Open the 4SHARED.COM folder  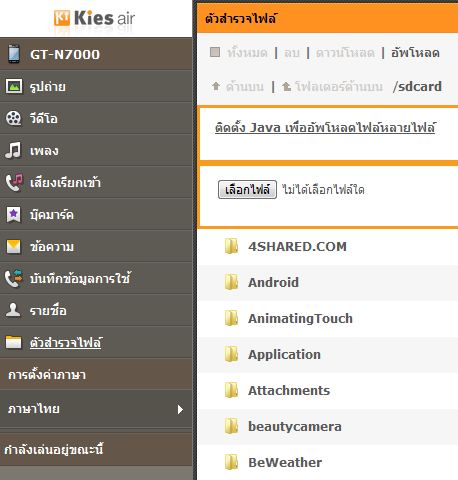[297, 247]
